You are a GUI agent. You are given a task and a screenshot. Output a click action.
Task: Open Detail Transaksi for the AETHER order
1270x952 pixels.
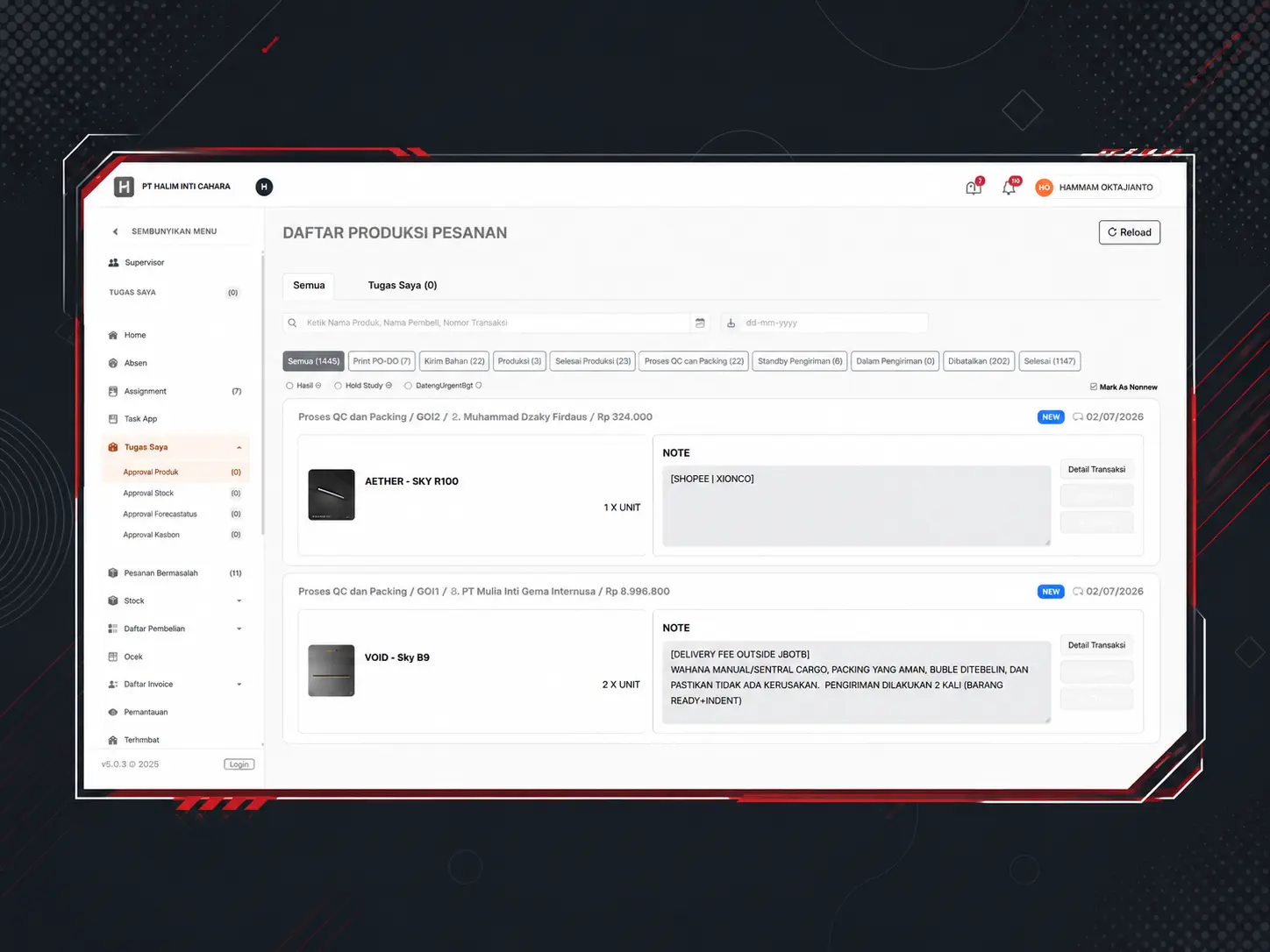pyautogui.click(x=1096, y=469)
